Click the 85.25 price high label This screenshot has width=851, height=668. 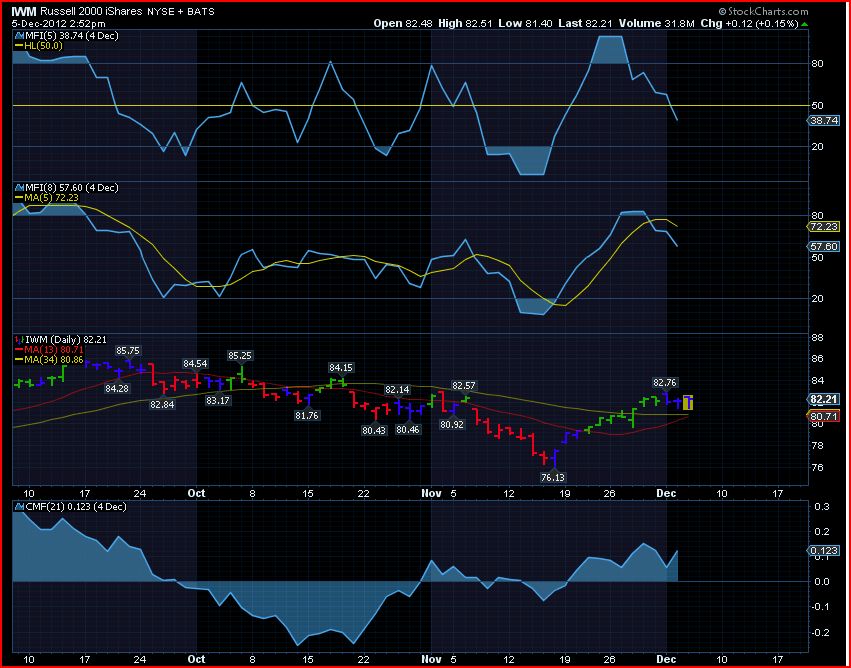240,355
